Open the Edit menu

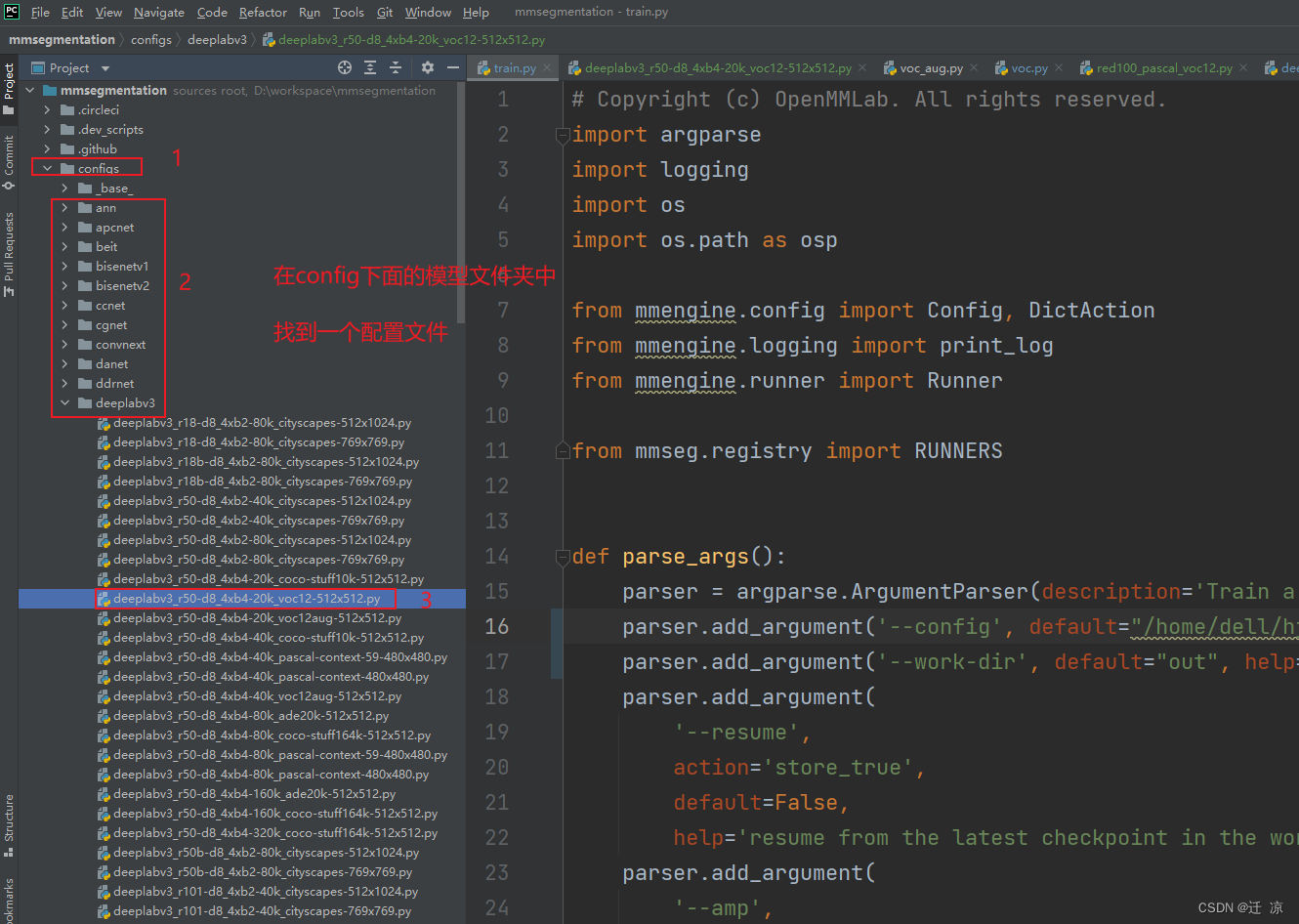72,12
